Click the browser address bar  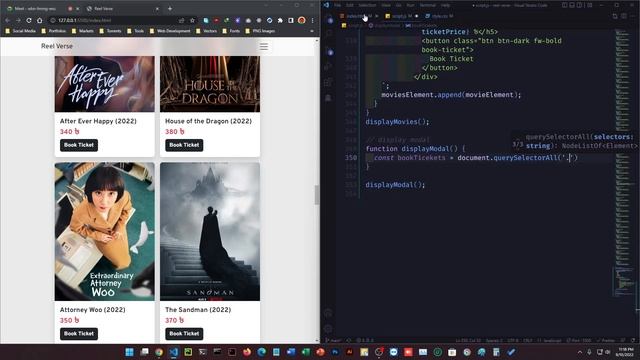(122, 20)
